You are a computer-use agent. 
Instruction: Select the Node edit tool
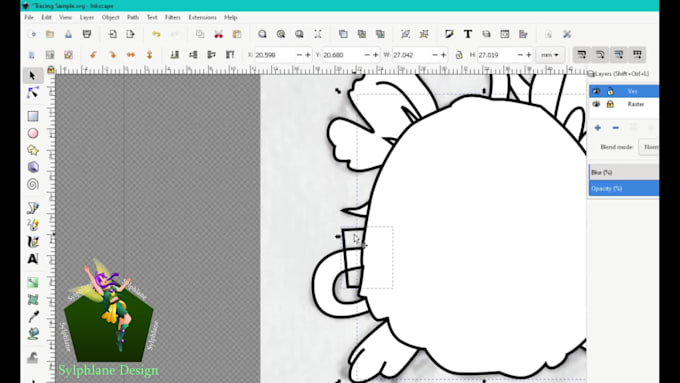33,92
